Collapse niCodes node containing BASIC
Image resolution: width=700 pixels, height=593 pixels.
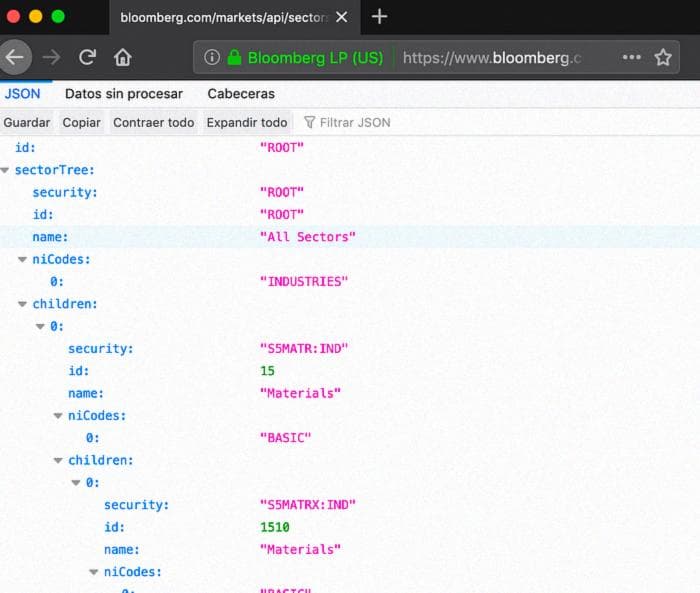coord(58,416)
